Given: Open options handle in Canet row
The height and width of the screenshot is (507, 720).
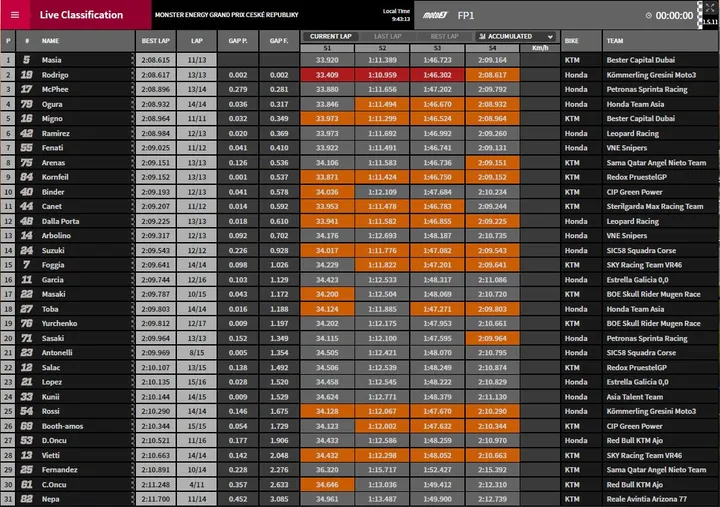Looking at the screenshot, I should click(133, 206).
